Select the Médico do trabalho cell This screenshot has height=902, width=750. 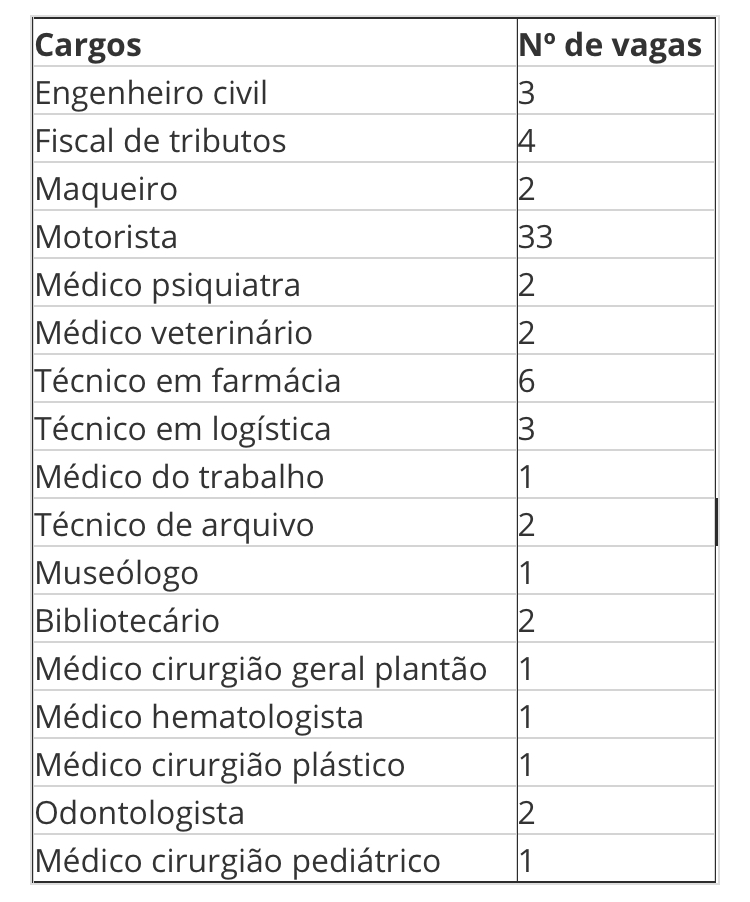[x=179, y=477]
